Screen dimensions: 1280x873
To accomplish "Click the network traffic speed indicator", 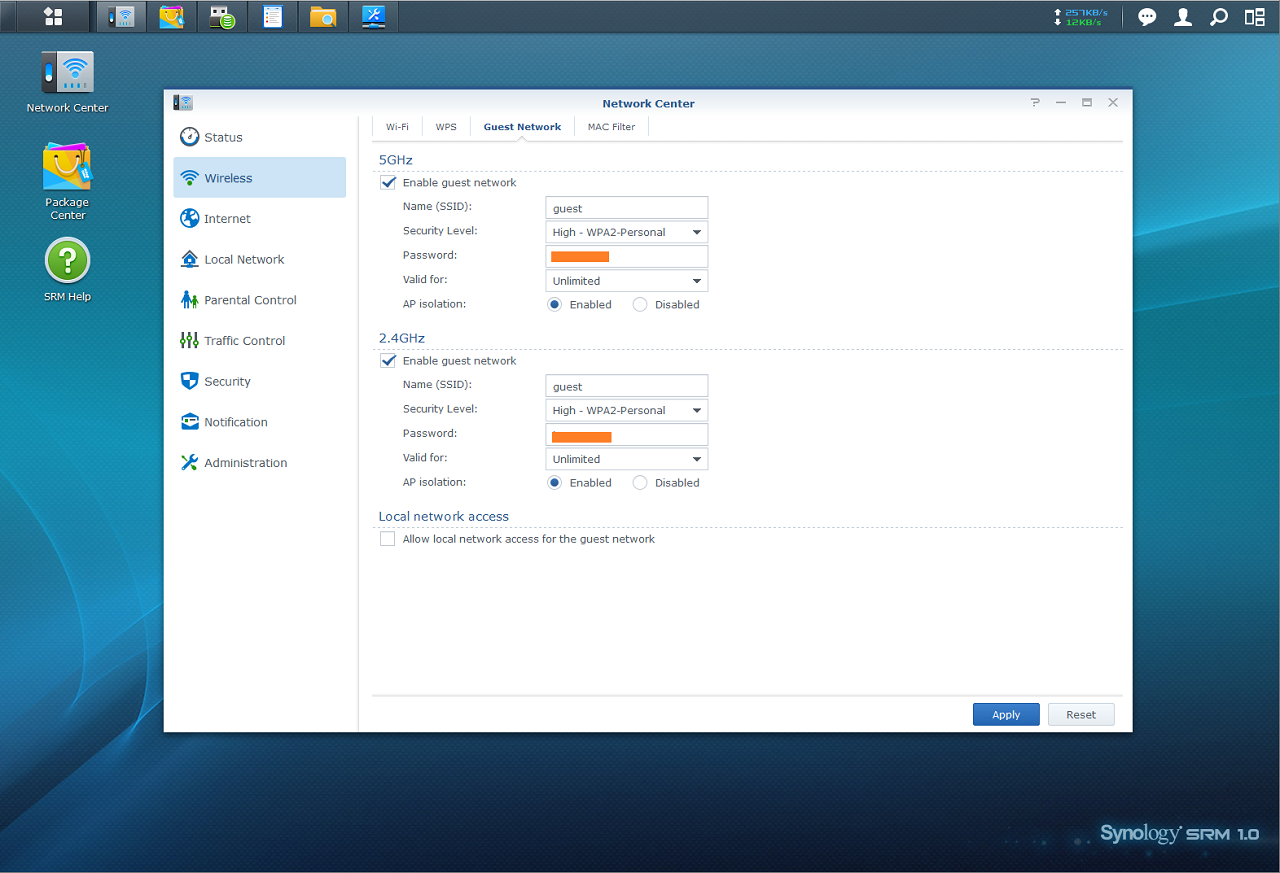I will pos(1080,17).
